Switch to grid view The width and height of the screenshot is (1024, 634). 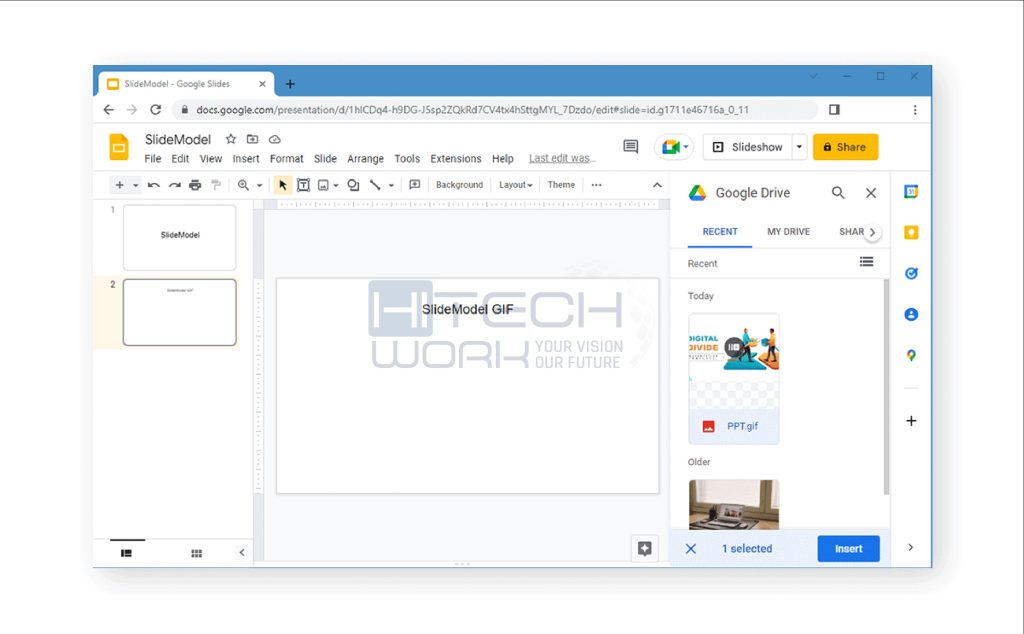coord(197,553)
